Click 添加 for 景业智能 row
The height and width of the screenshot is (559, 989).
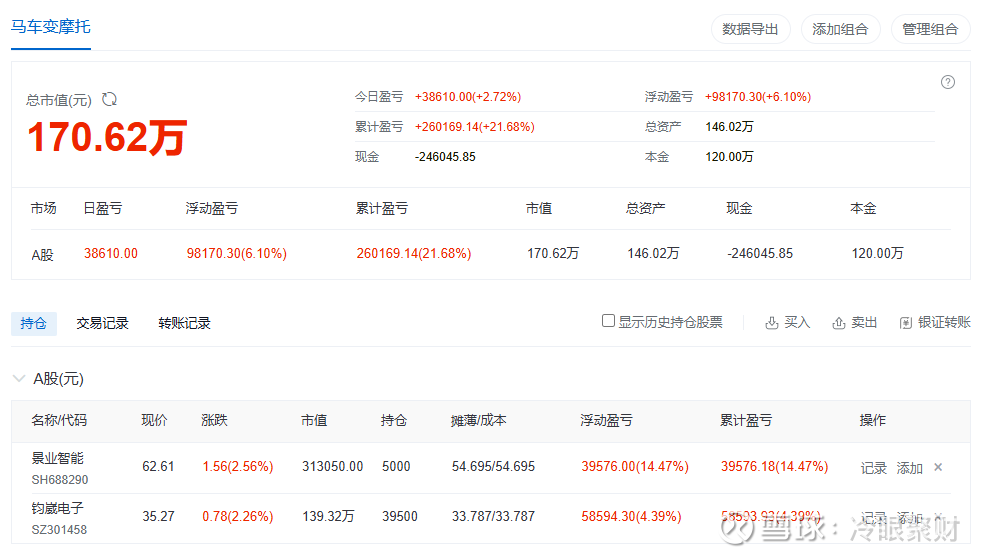(x=909, y=468)
